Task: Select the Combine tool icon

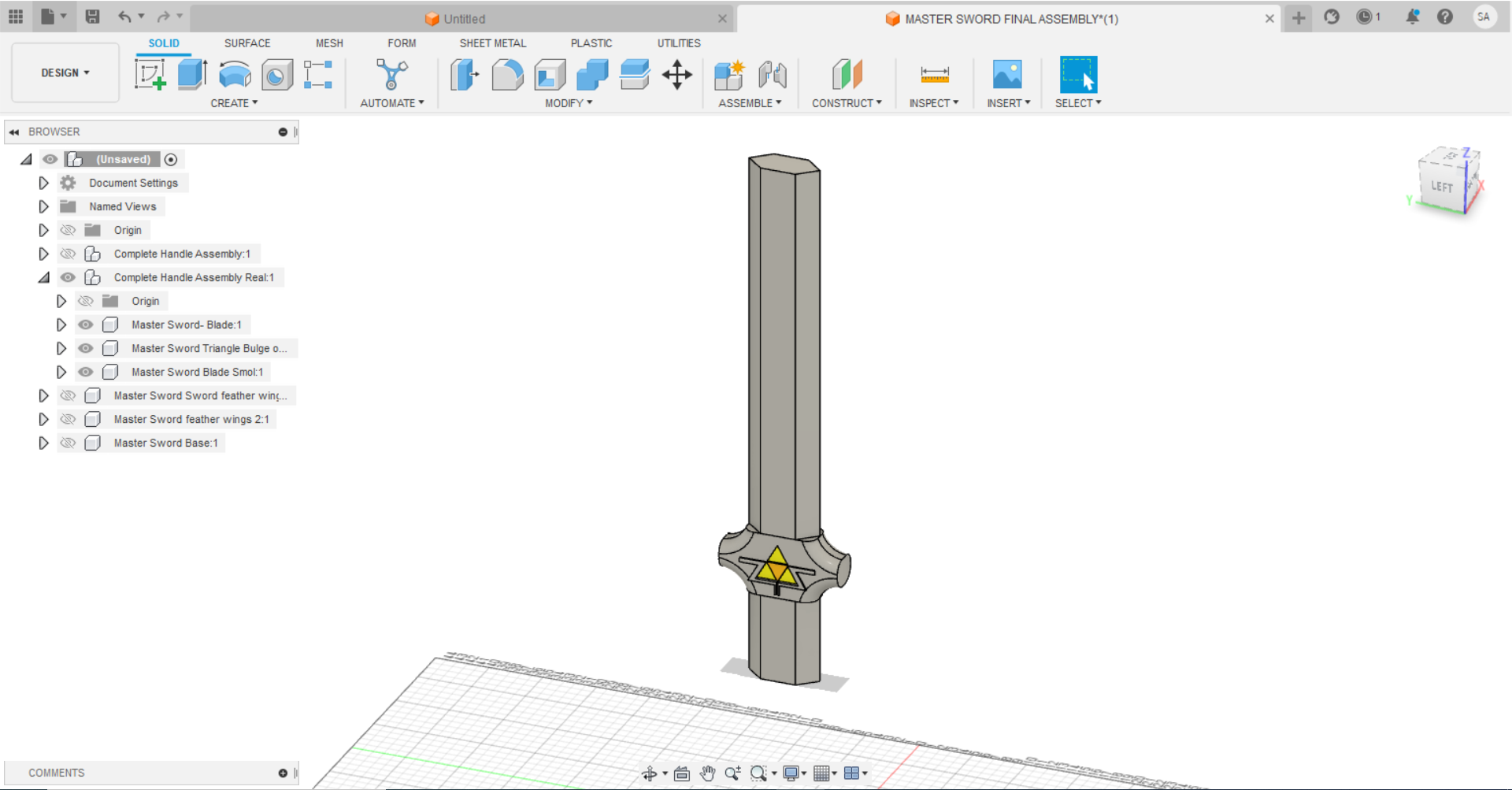Action: (592, 75)
